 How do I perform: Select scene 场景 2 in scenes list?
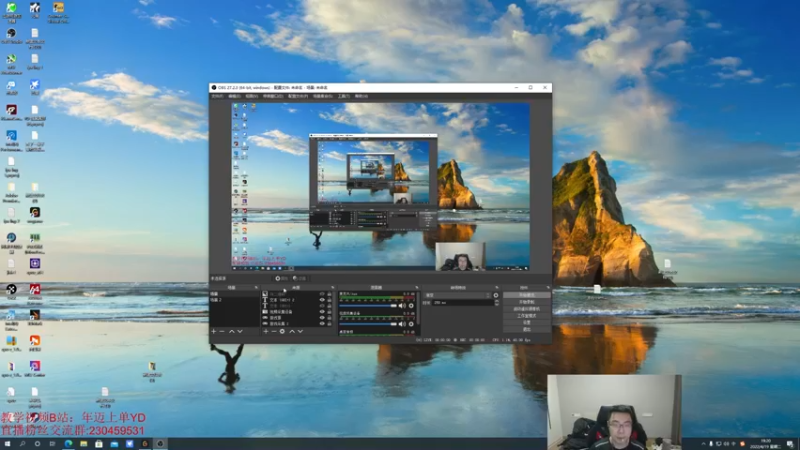pyautogui.click(x=234, y=300)
